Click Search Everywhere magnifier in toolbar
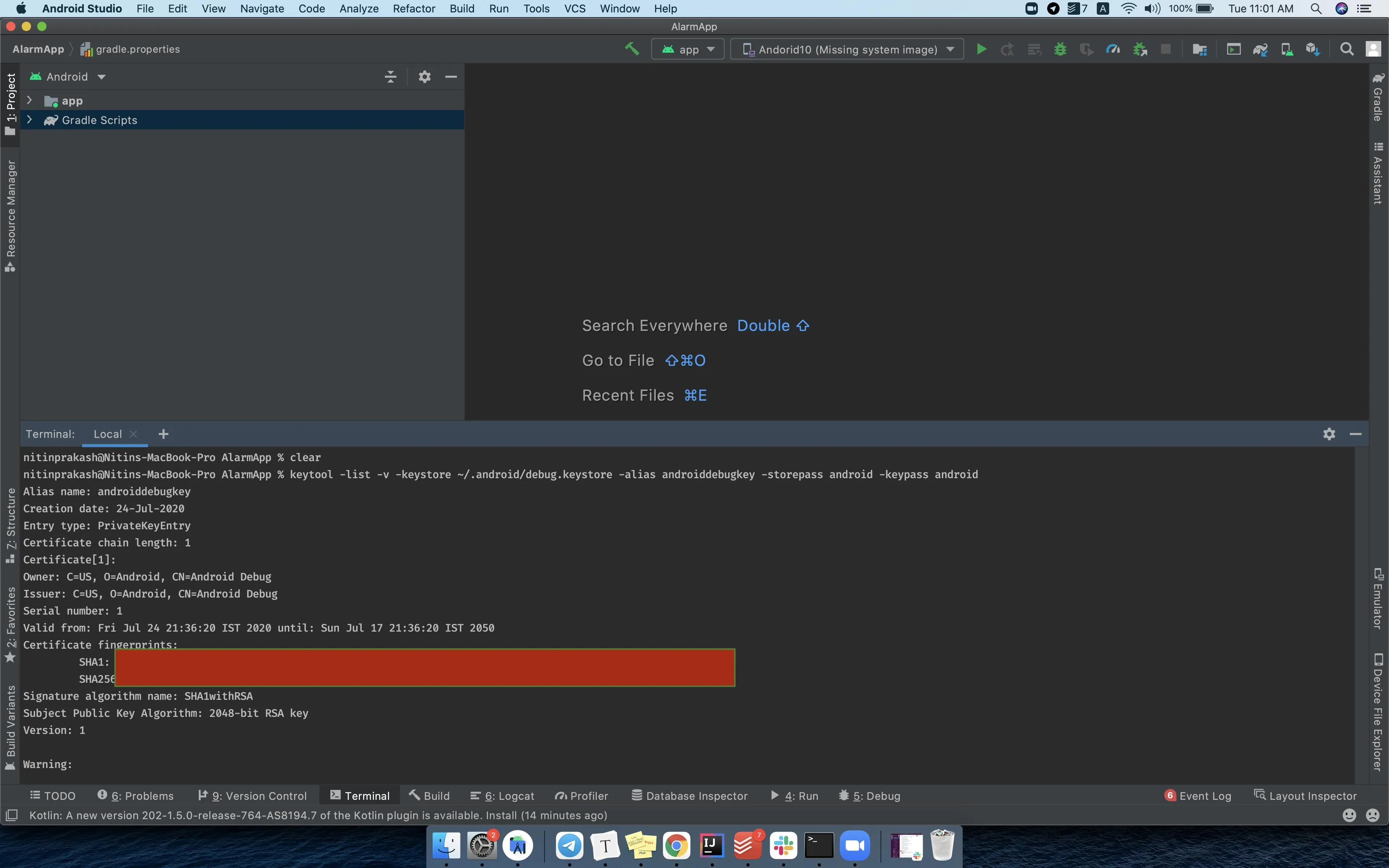Viewport: 1389px width, 868px height. click(1346, 49)
